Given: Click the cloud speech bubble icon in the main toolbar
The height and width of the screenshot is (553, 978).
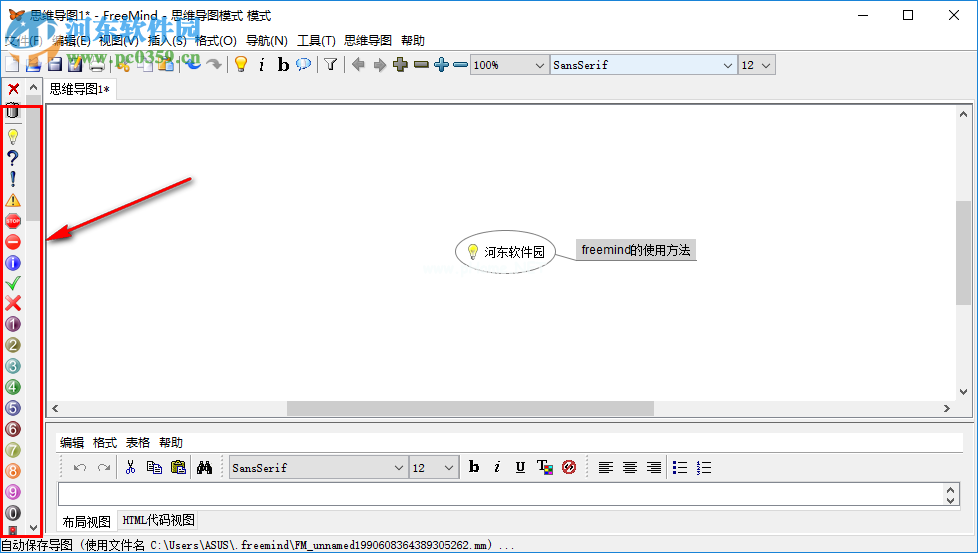Looking at the screenshot, I should [x=304, y=64].
